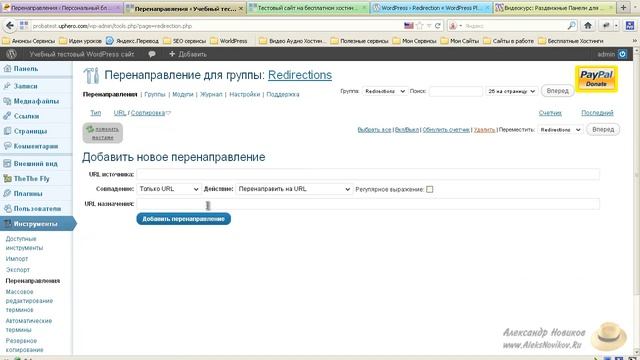Click the TheThe Fly sidebar icon

[x=7, y=178]
